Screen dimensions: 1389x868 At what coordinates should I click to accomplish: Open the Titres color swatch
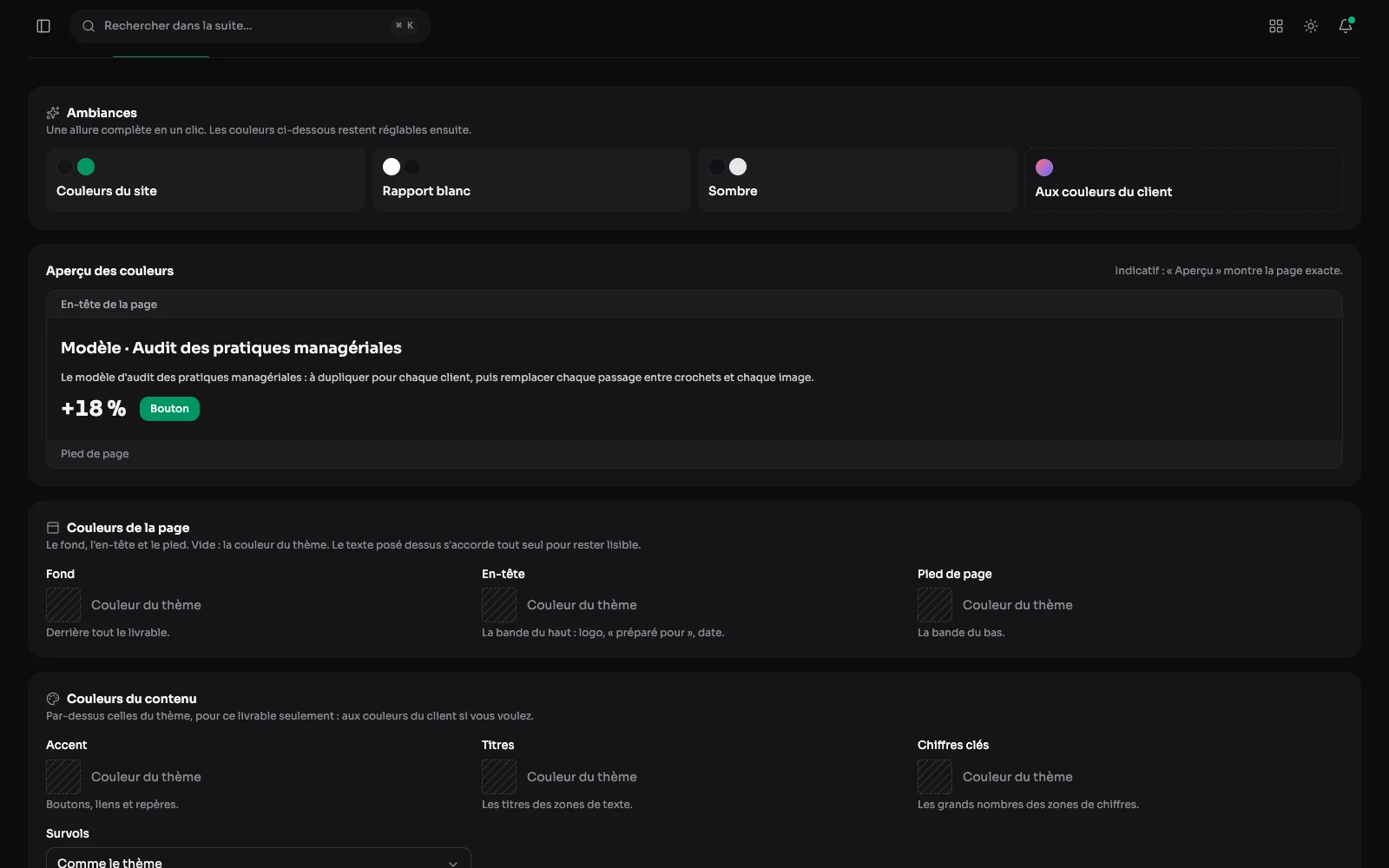point(499,777)
